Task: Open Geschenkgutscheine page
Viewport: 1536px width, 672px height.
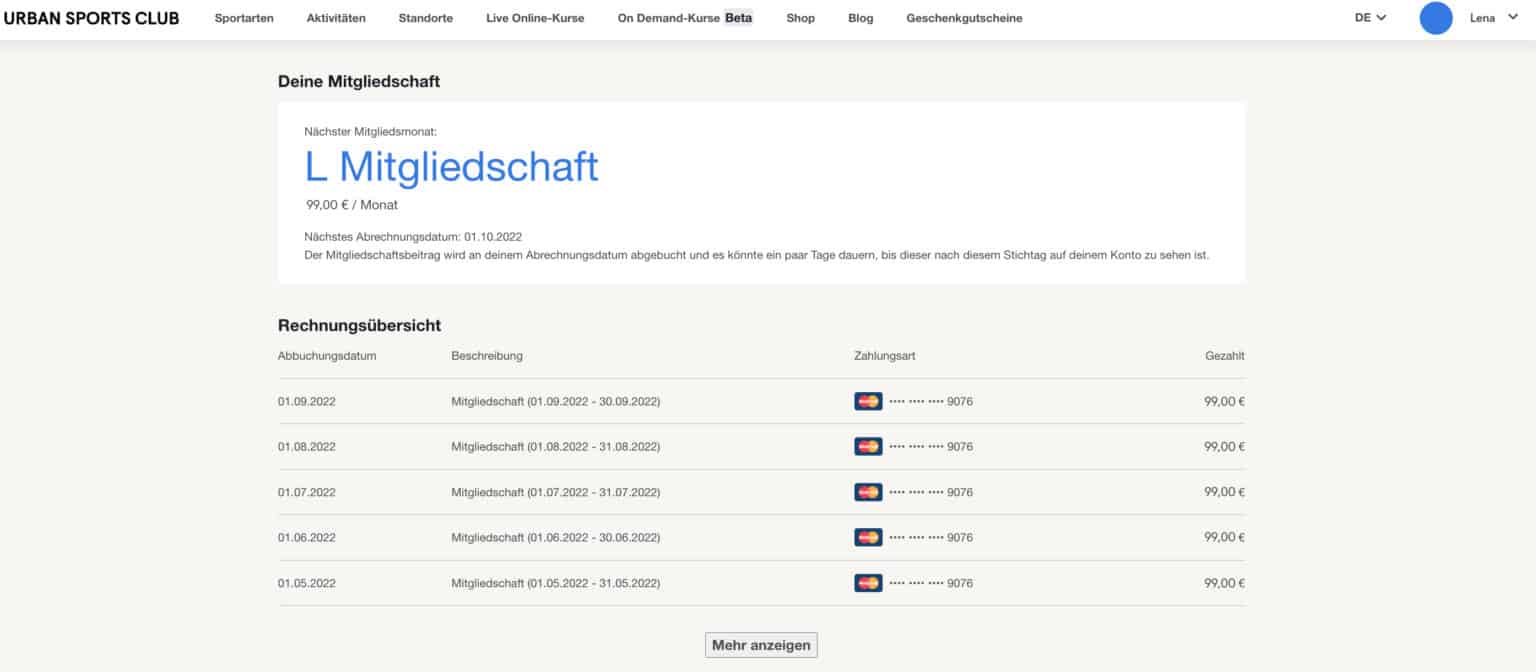Action: (x=964, y=18)
